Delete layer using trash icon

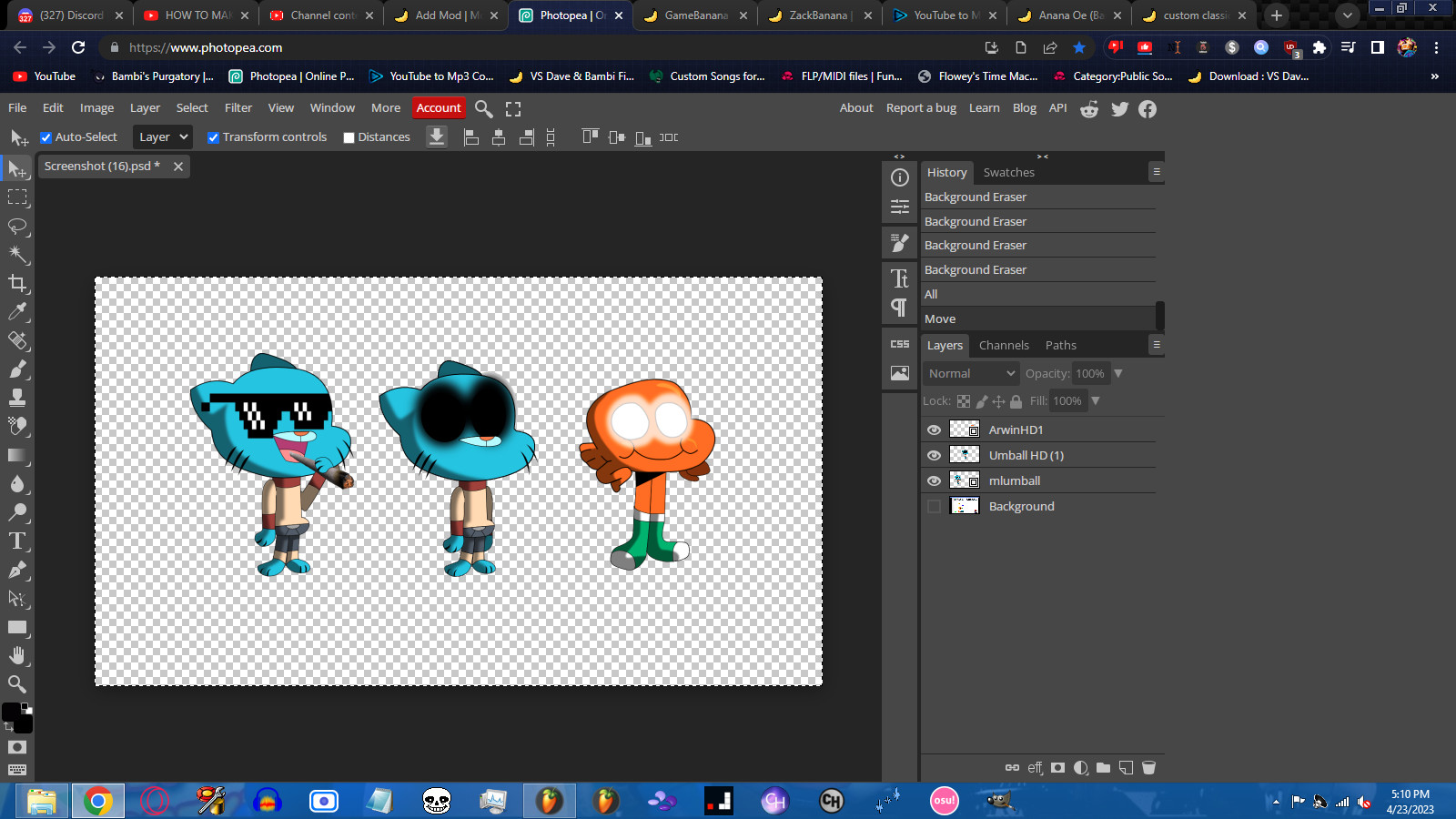coord(1148,768)
